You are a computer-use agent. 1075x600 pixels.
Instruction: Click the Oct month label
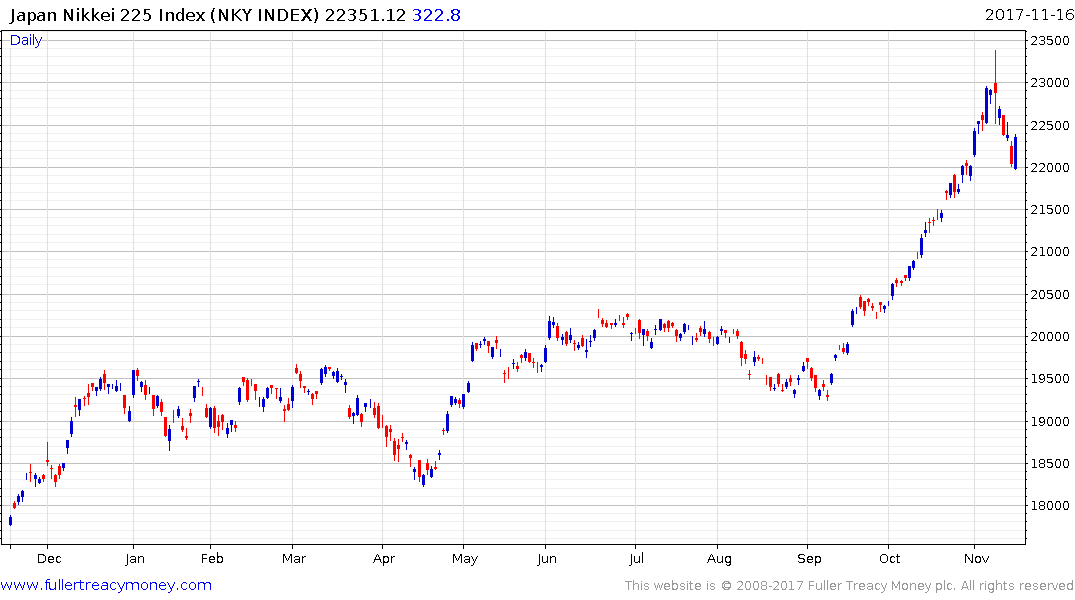point(889,559)
